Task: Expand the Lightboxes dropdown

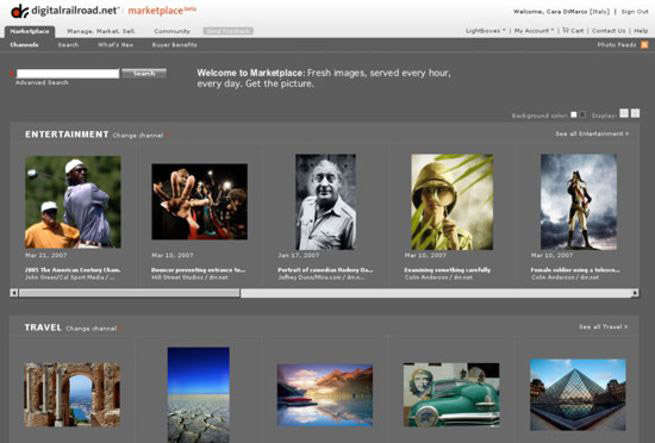Action: pyautogui.click(x=486, y=31)
